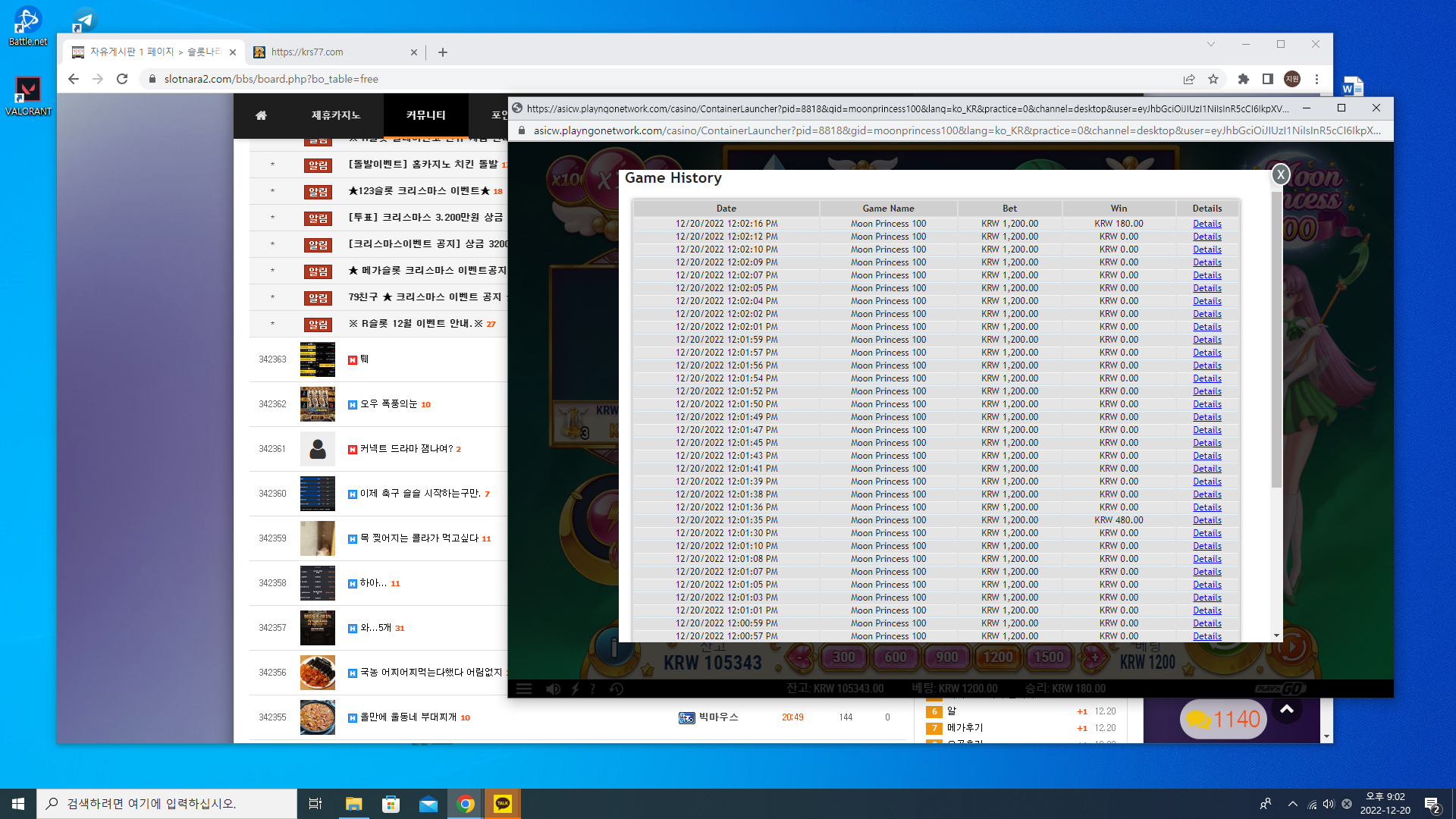
Task: Open post 이제 축구 슬슬 시작하는구만.
Action: [420, 494]
